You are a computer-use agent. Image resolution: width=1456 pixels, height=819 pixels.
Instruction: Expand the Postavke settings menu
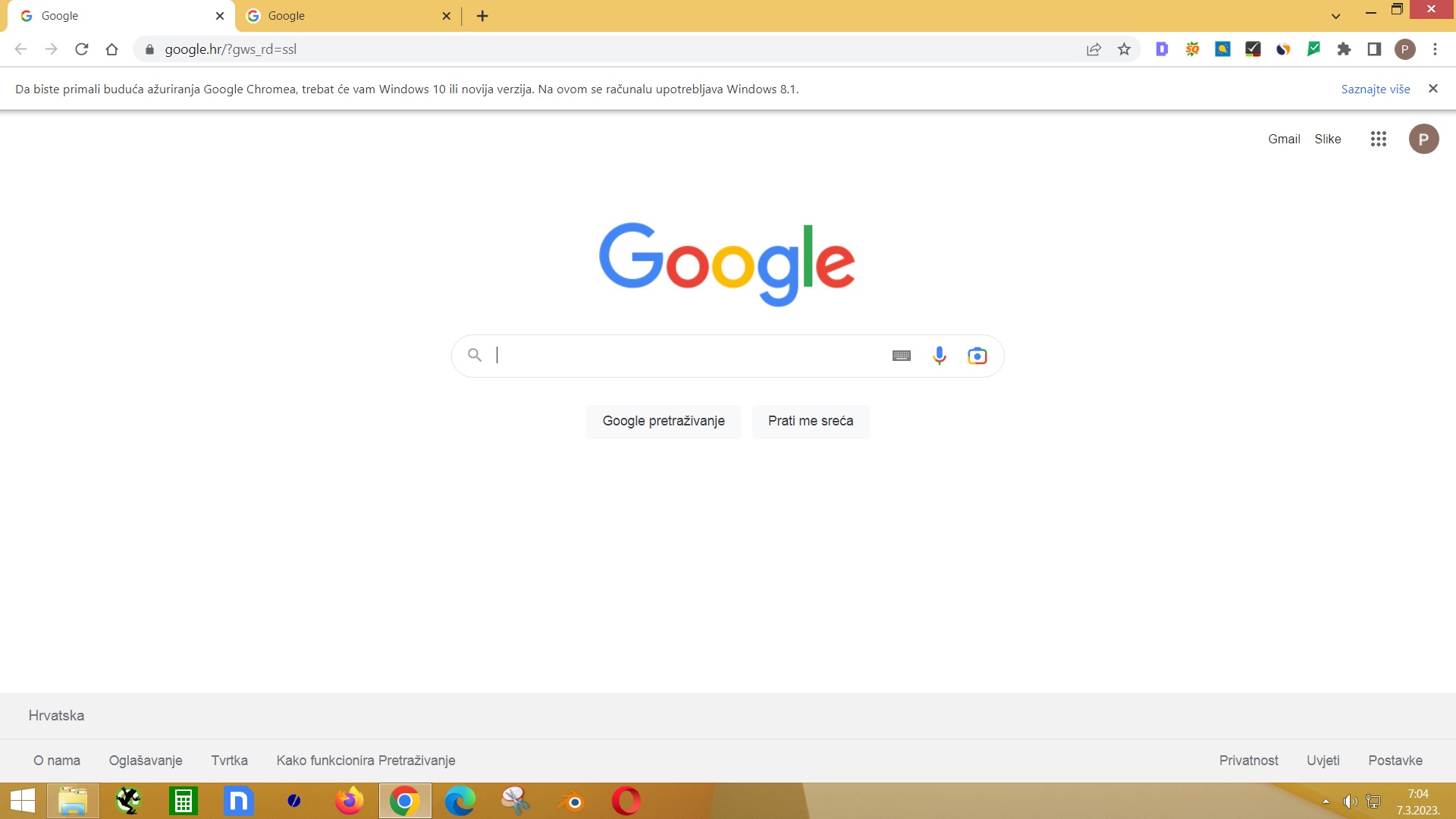click(x=1395, y=761)
